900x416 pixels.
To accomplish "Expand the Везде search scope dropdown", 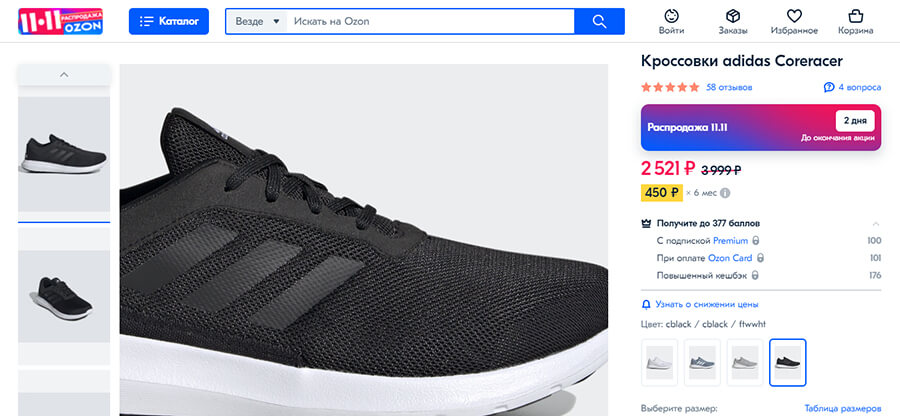I will click(256, 21).
